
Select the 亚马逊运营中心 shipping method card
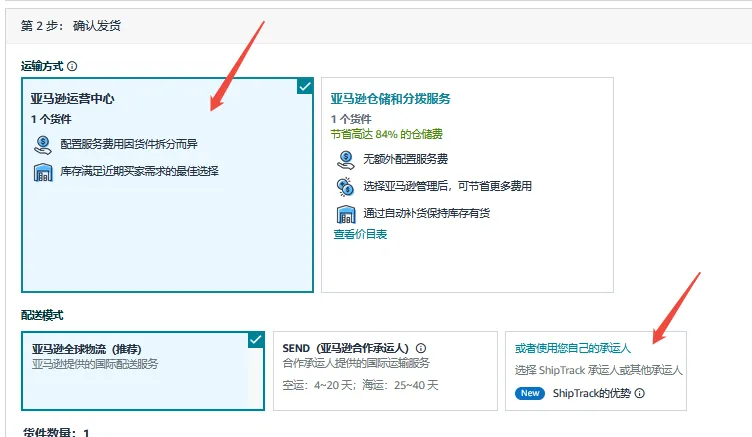tap(167, 185)
